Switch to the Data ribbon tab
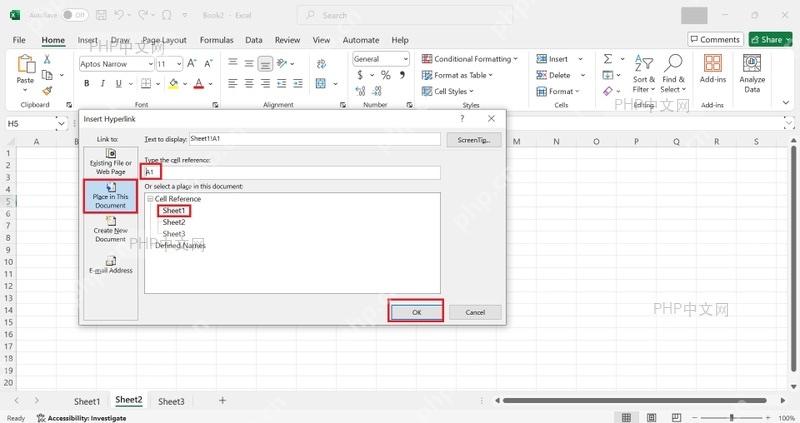Image resolution: width=800 pixels, height=423 pixels. pos(254,40)
